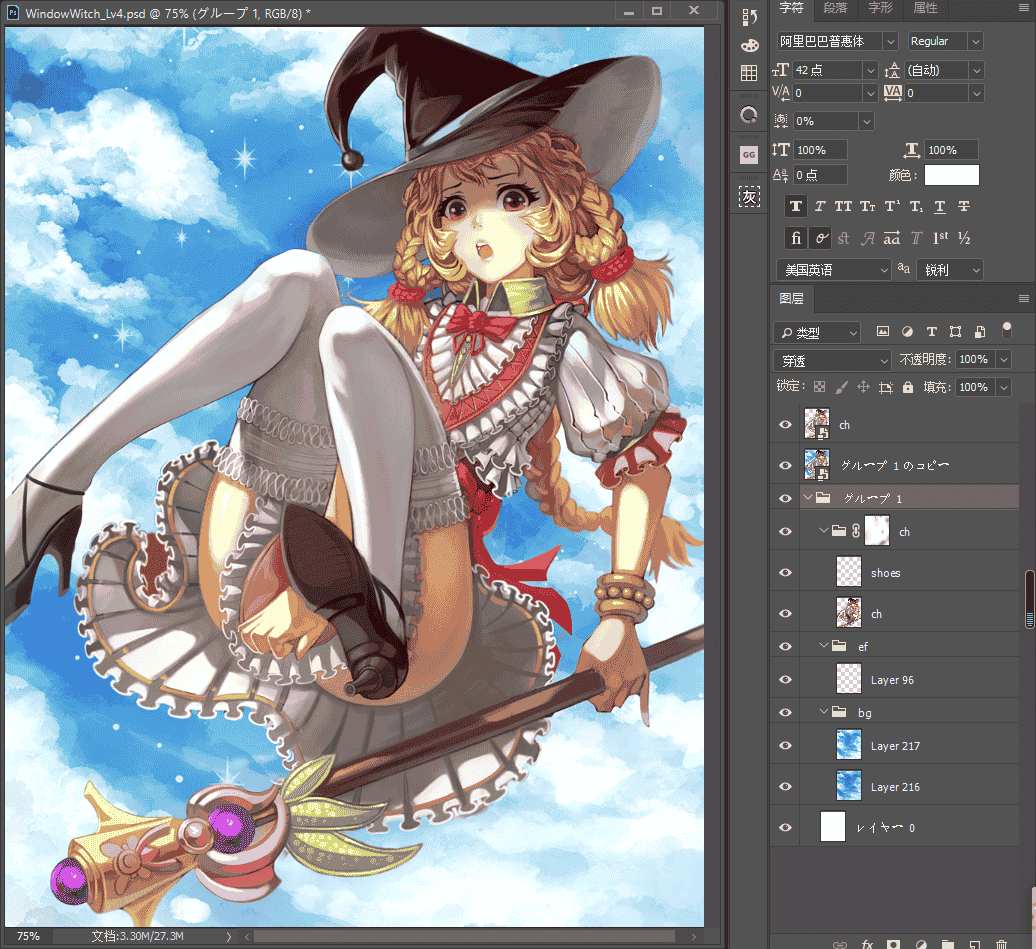Collapse the ef layer group
Image resolution: width=1036 pixels, height=949 pixels.
tap(824, 646)
